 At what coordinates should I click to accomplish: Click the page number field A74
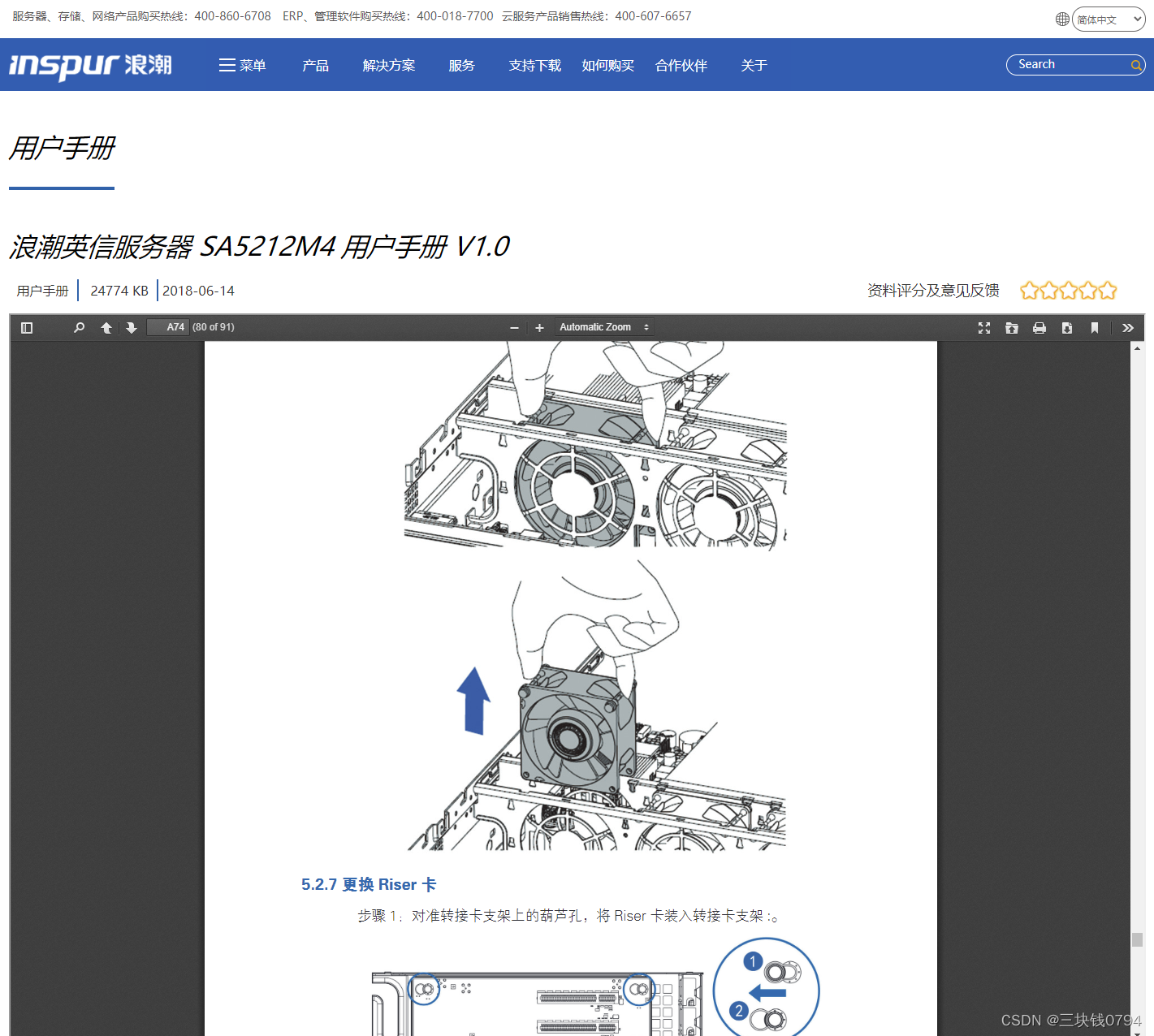point(168,327)
